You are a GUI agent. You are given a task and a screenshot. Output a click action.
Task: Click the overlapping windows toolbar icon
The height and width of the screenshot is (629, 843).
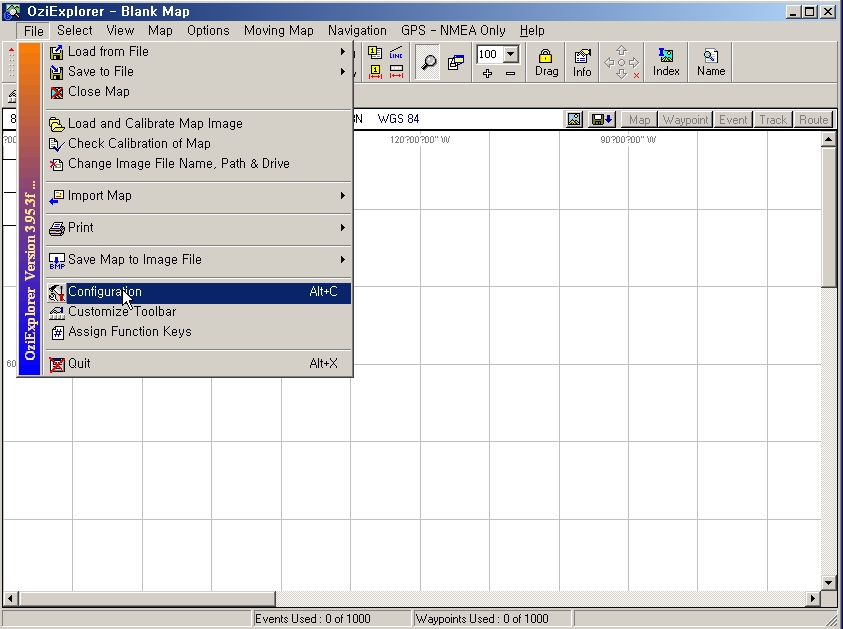point(456,62)
